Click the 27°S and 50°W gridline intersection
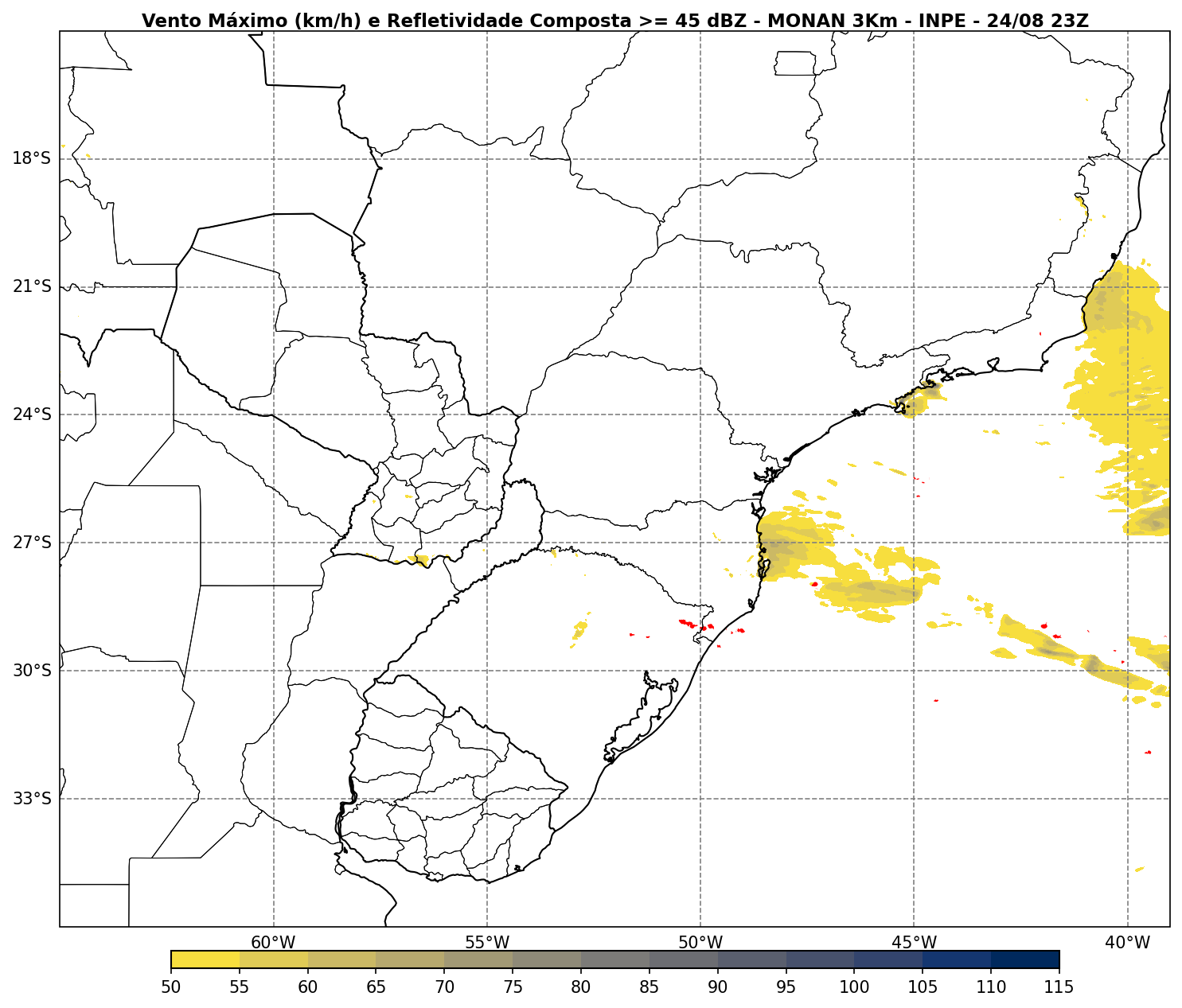1182x1008 pixels. click(700, 543)
